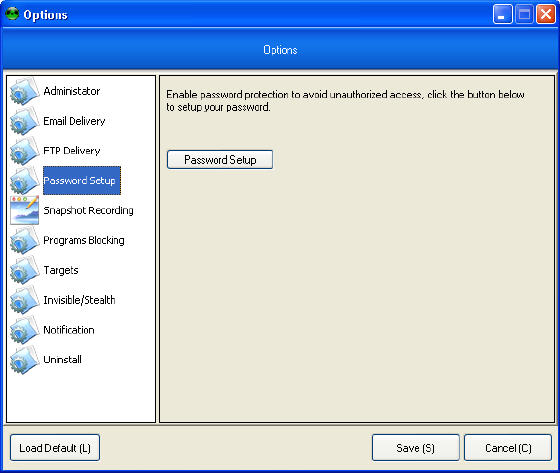Image resolution: width=560 pixels, height=473 pixels.
Task: Choose the Uninstall label in the list
Action: click(x=62, y=359)
